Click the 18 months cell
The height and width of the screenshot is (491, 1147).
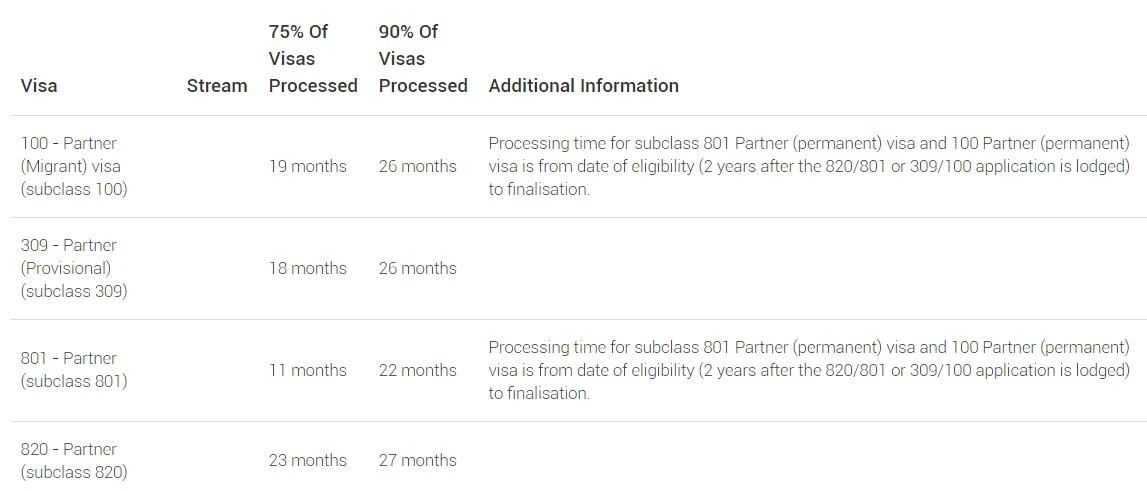308,268
